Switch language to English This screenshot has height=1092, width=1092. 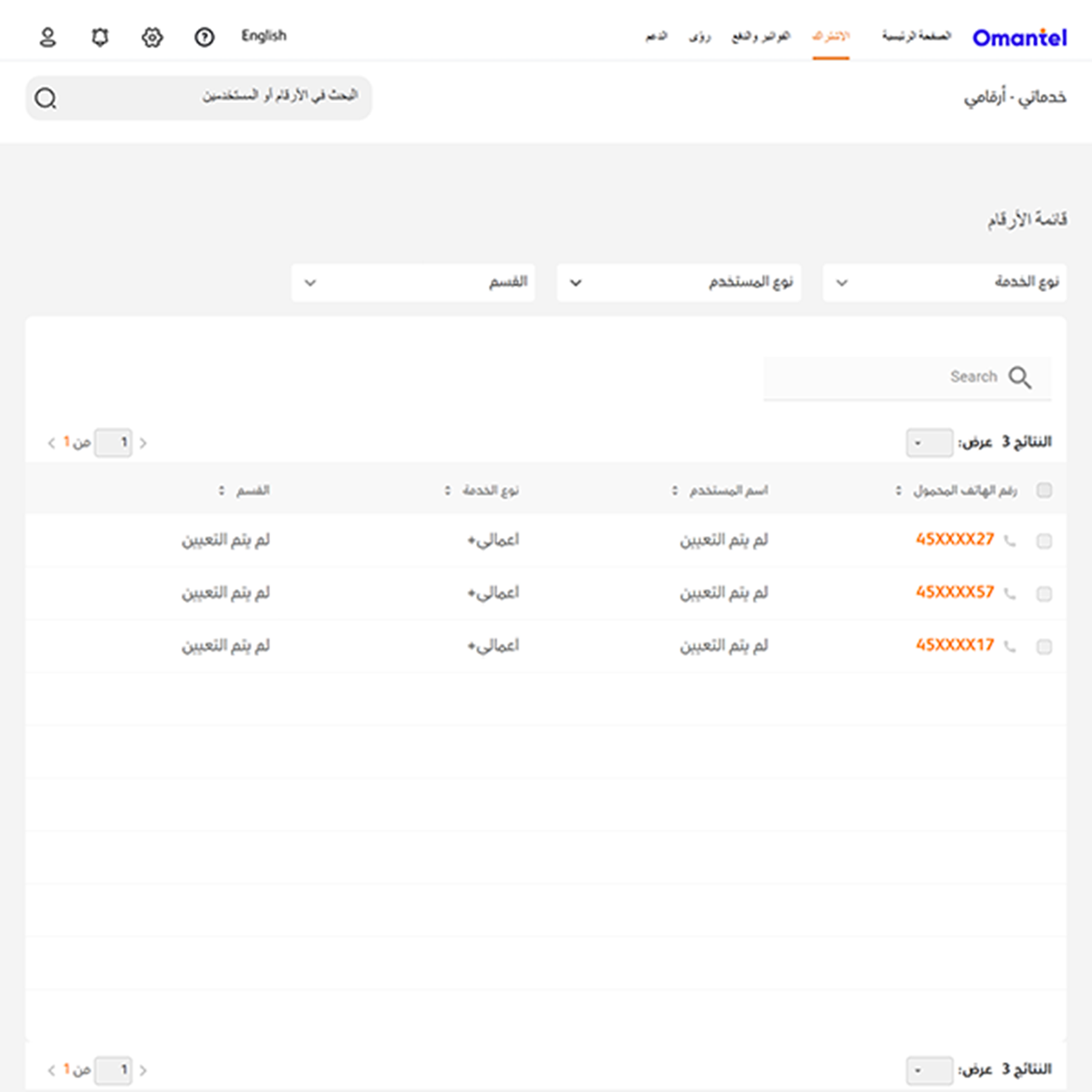click(x=264, y=36)
